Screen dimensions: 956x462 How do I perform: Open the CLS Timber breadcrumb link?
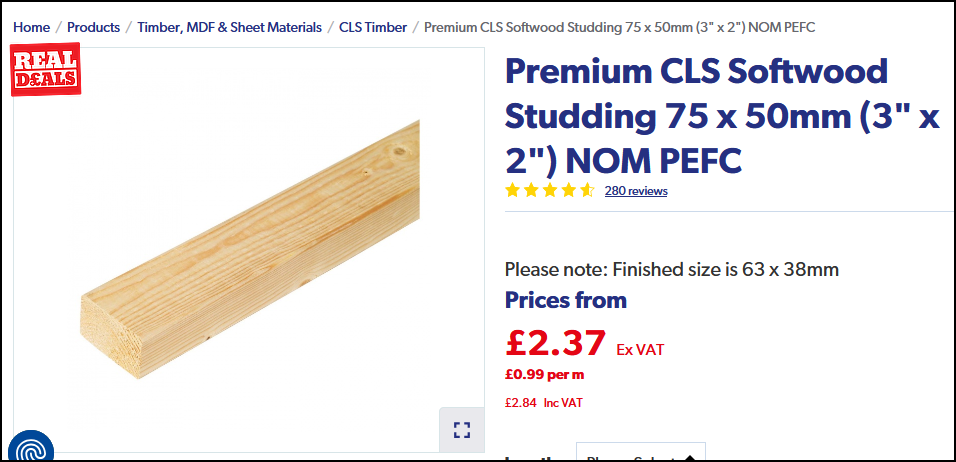[373, 27]
